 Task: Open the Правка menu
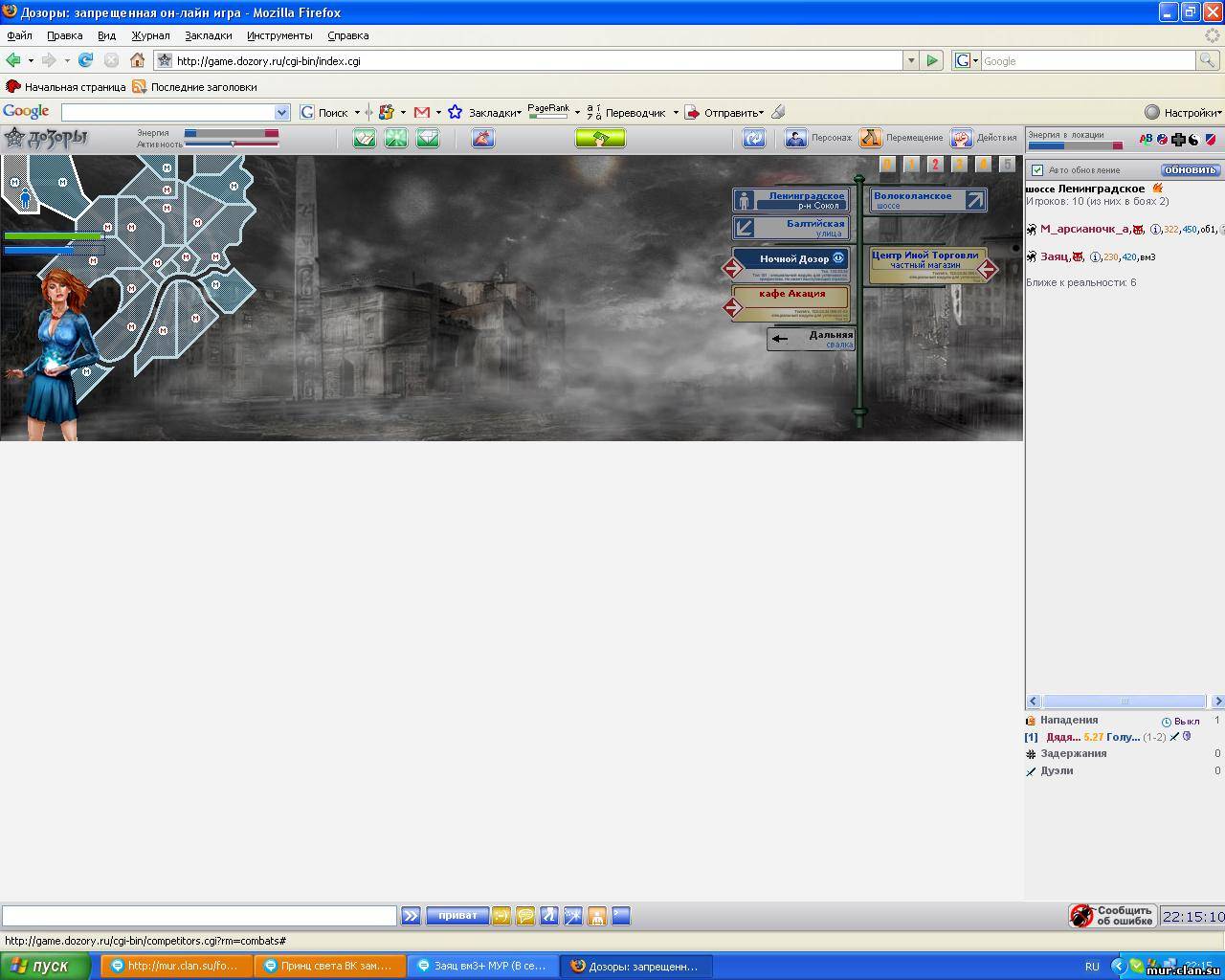[64, 35]
